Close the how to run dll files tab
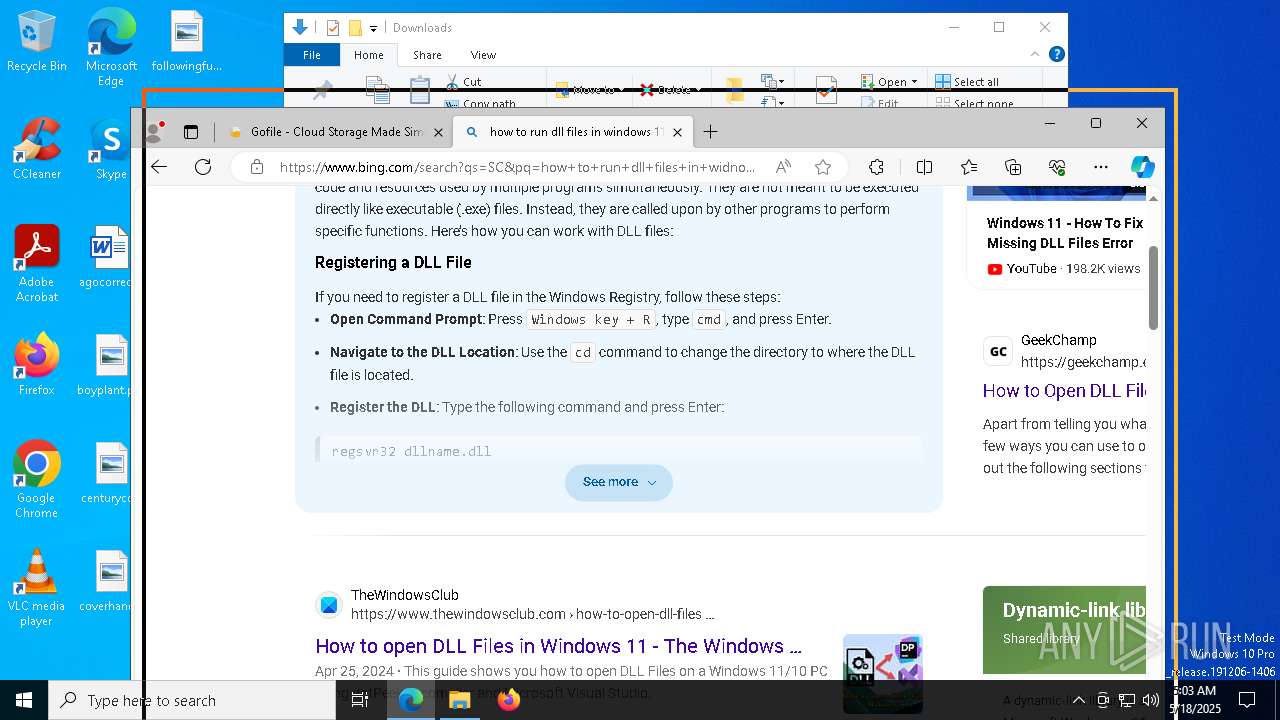 pos(677,132)
